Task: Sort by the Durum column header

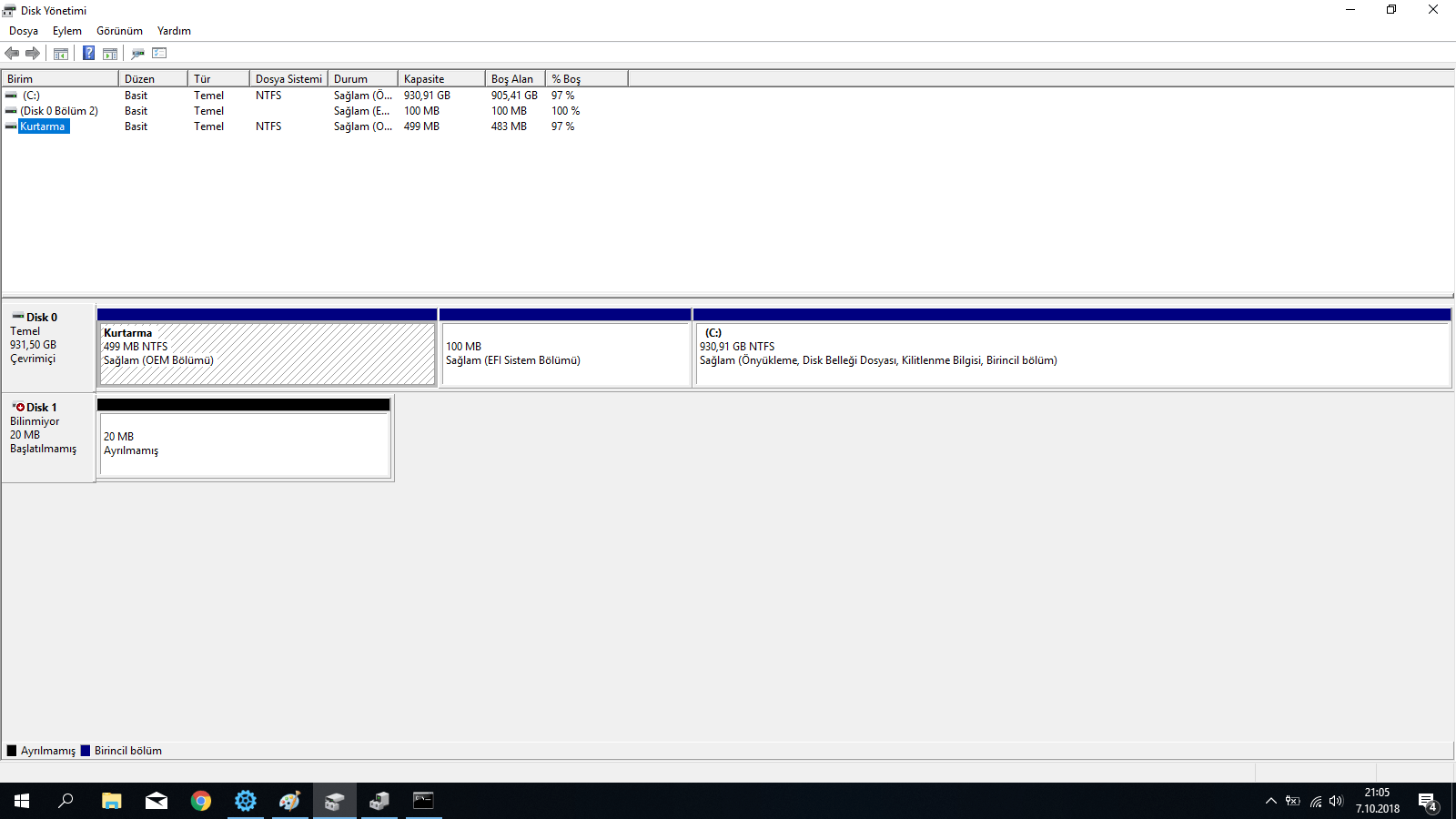Action: tap(363, 79)
